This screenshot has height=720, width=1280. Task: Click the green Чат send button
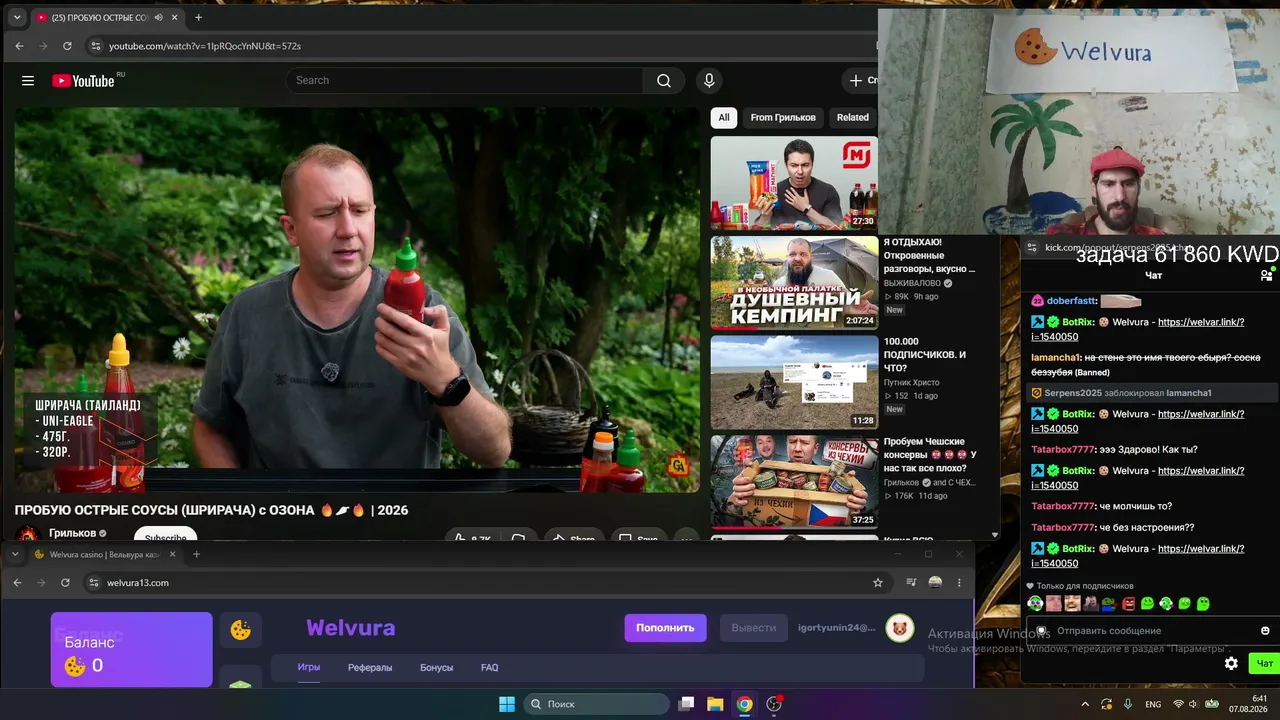tap(1265, 663)
